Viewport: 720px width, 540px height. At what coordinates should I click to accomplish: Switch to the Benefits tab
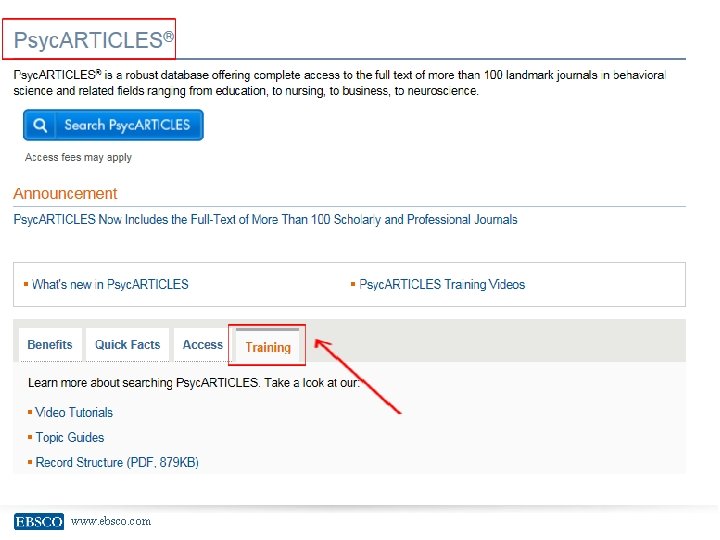coord(50,344)
